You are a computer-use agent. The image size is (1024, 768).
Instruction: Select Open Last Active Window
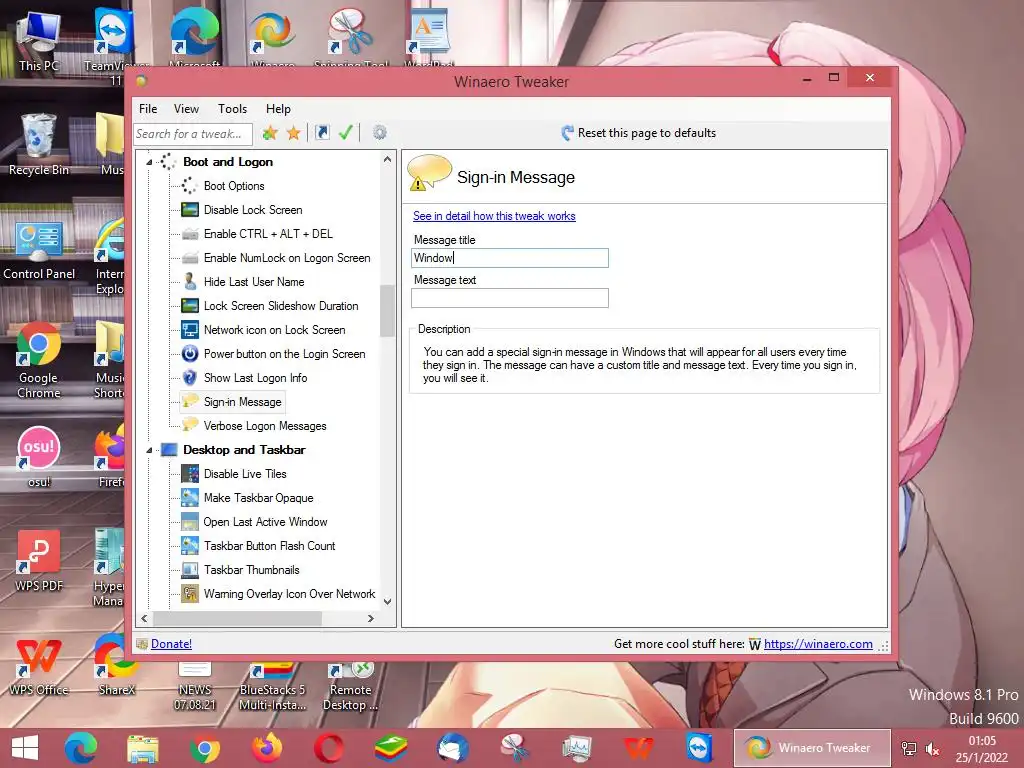click(265, 522)
